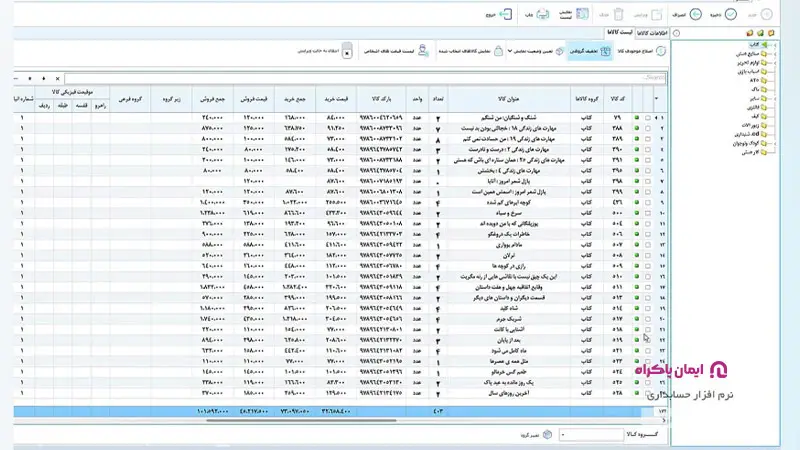Click the green status dot on row 79
This screenshot has width=800, height=450.
click(637, 118)
